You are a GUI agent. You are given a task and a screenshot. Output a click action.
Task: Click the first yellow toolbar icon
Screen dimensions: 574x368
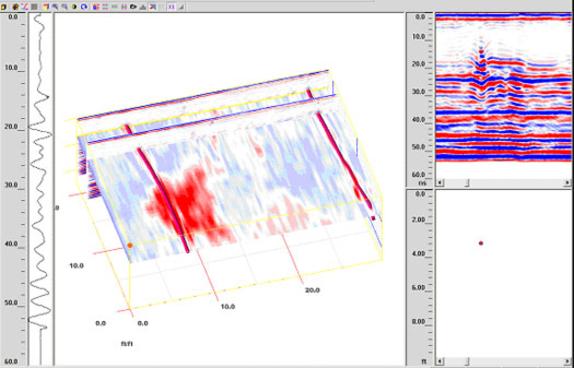[3, 7]
